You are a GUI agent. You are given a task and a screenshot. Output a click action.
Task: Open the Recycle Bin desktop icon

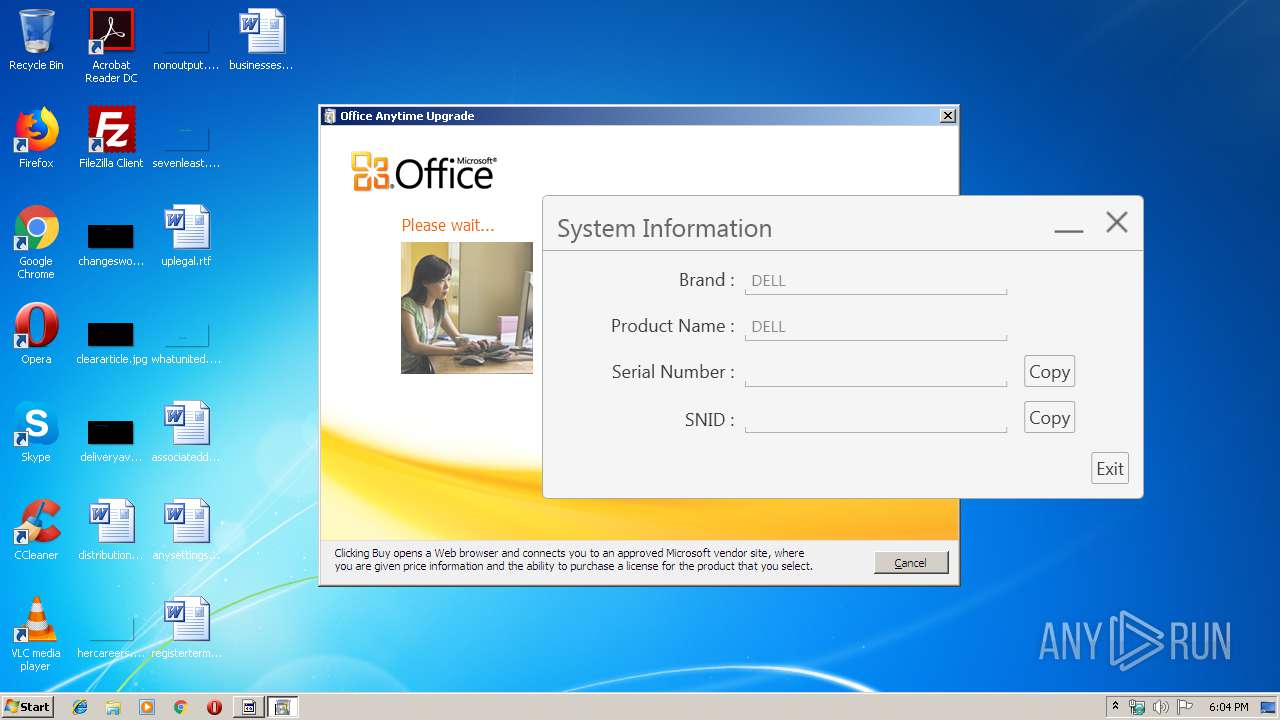click(x=36, y=40)
